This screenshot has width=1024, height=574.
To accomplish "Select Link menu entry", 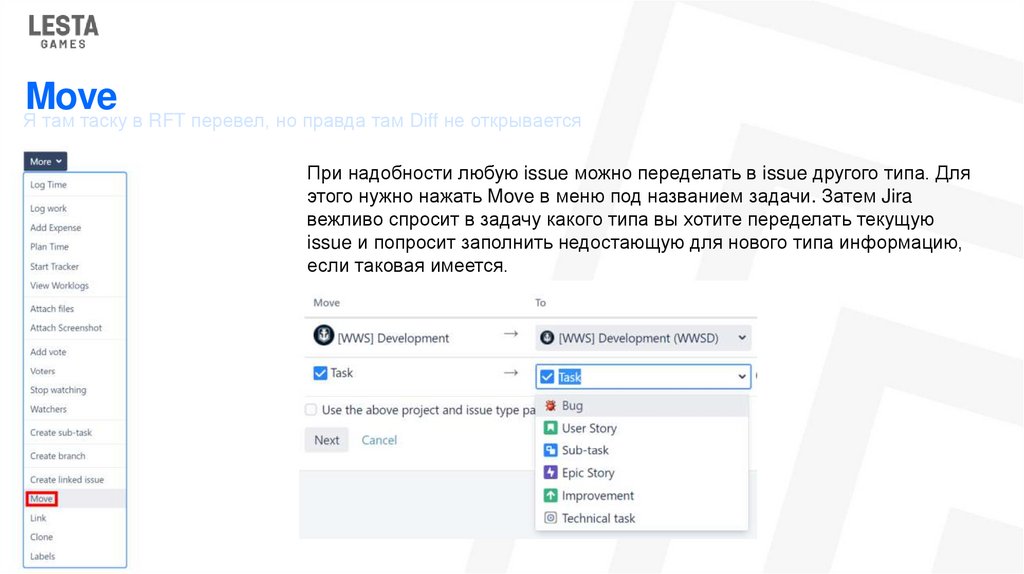I will point(74,518).
